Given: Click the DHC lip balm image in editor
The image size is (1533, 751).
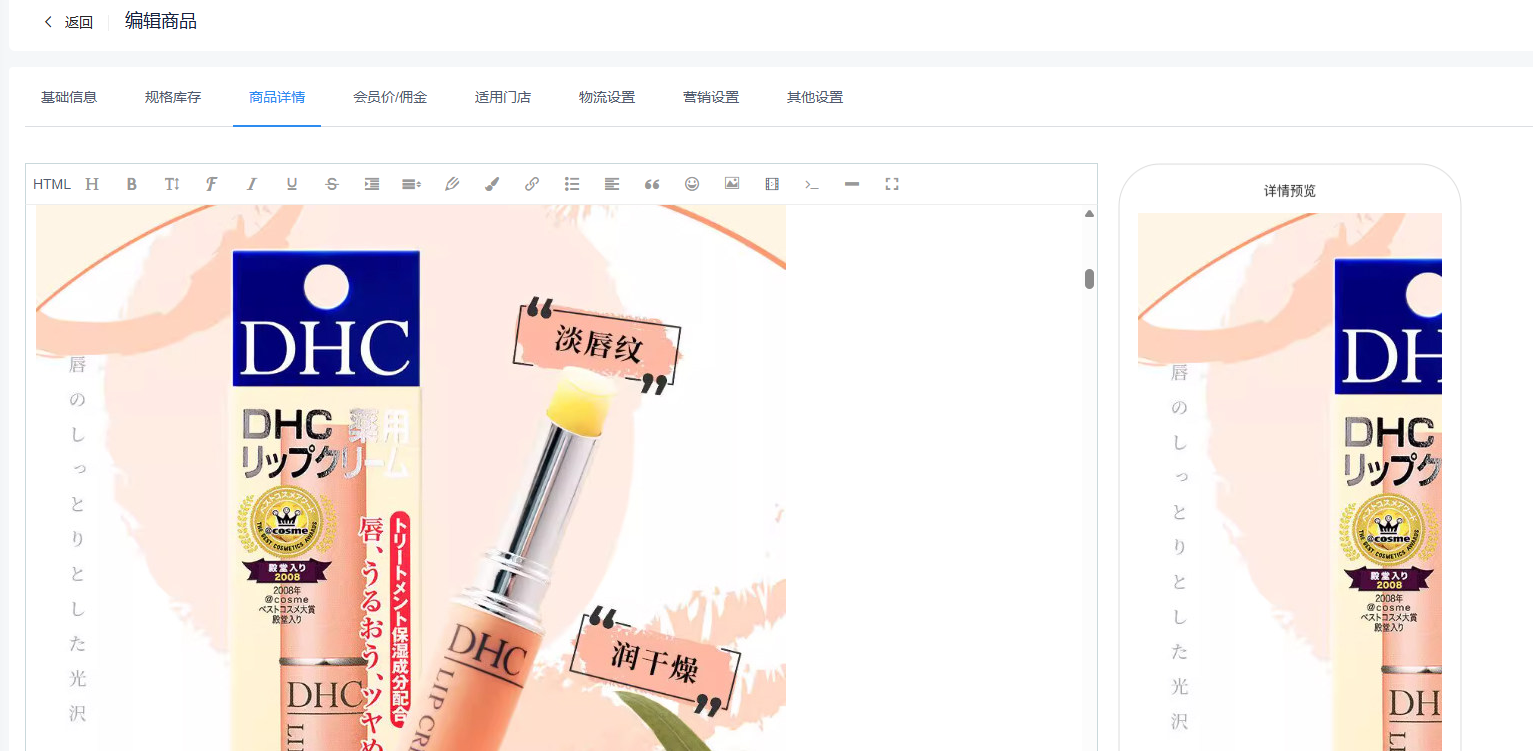Looking at the screenshot, I should 411,478.
